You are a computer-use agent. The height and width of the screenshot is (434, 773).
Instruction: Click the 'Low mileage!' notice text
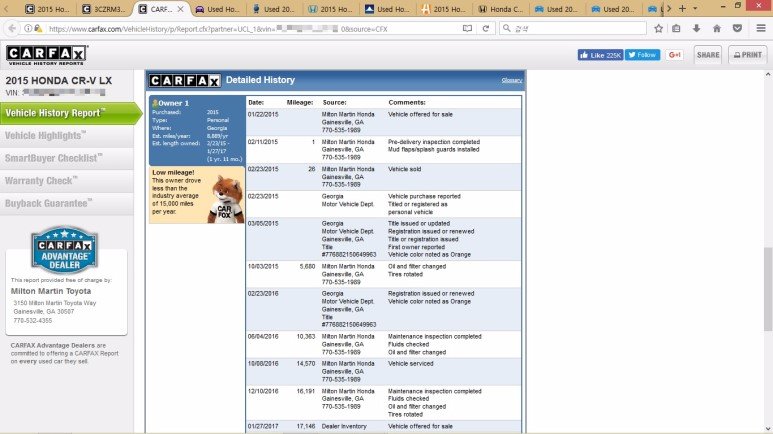[173, 173]
